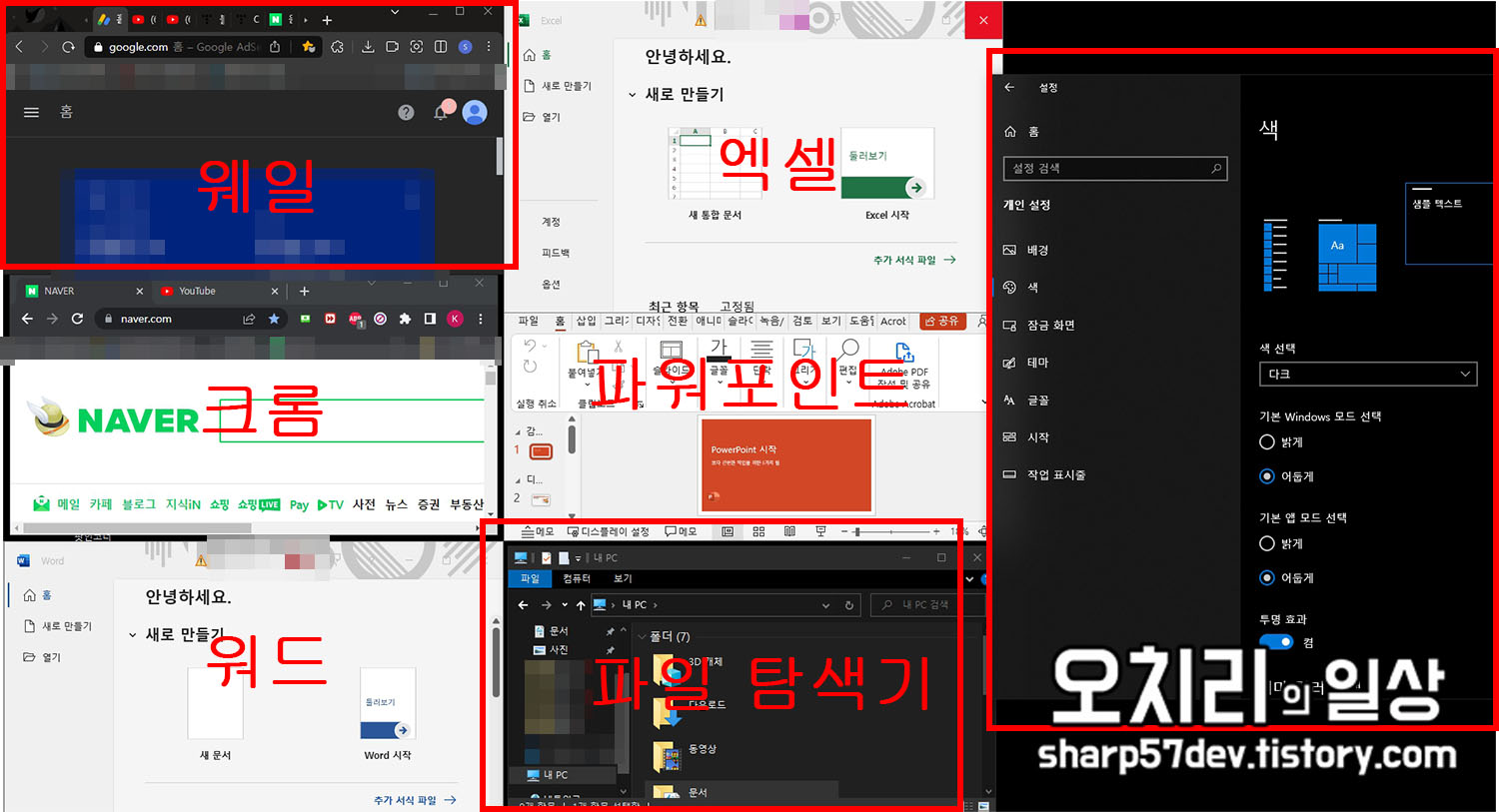Collapse the 폴더 (7) group in File Explorer

(x=642, y=636)
